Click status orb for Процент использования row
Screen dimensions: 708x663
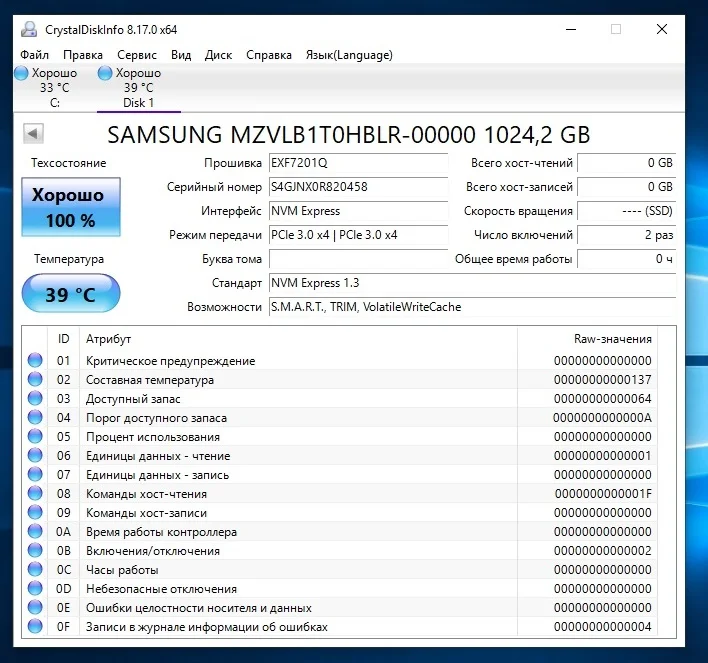(36, 437)
